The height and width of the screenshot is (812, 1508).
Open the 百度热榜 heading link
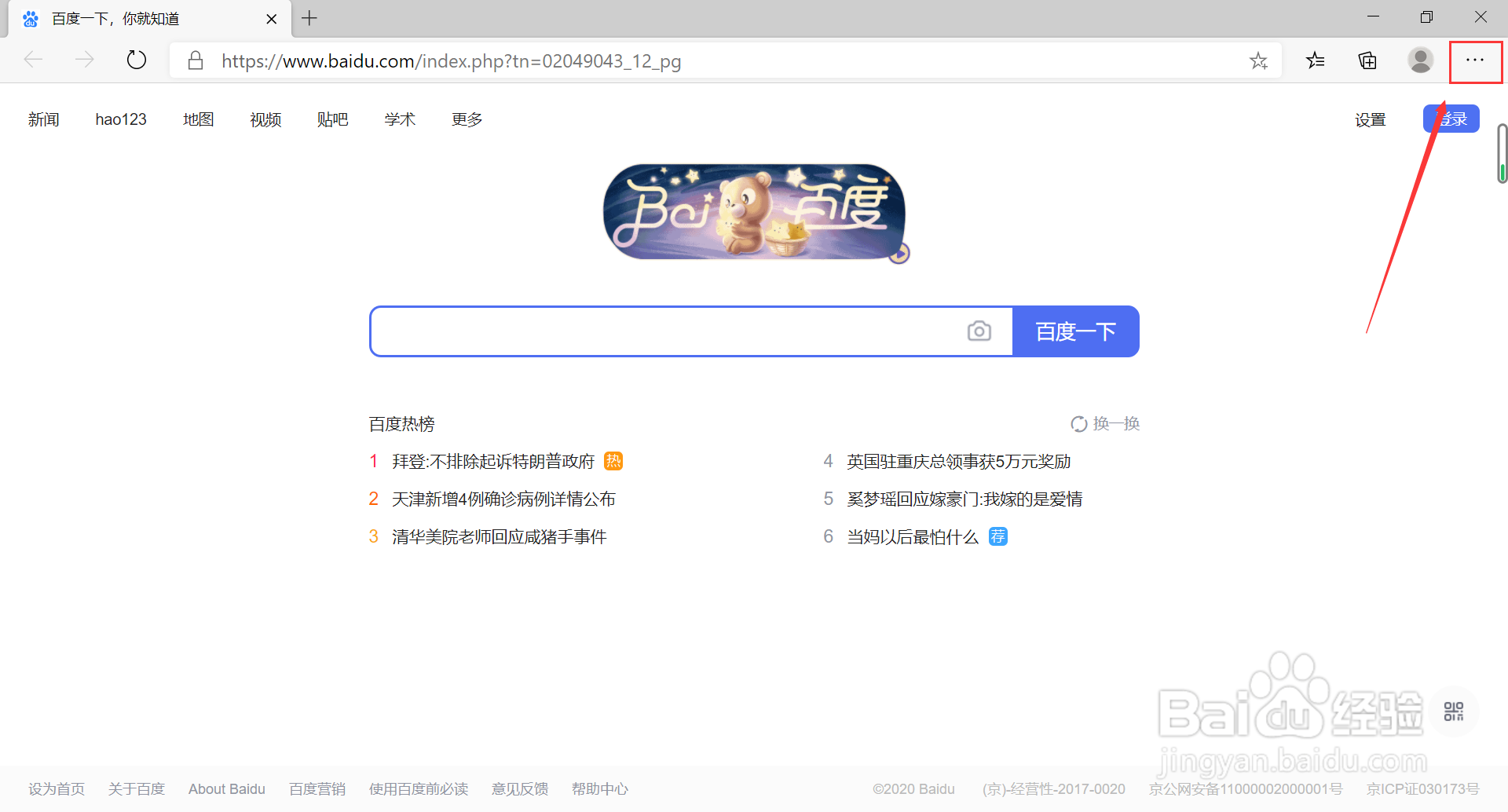tap(402, 424)
